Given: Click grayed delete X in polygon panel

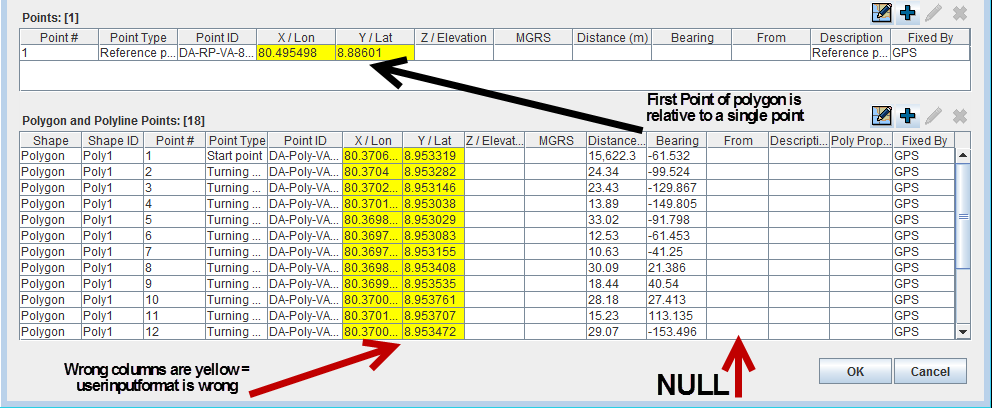Looking at the screenshot, I should coord(959,116).
